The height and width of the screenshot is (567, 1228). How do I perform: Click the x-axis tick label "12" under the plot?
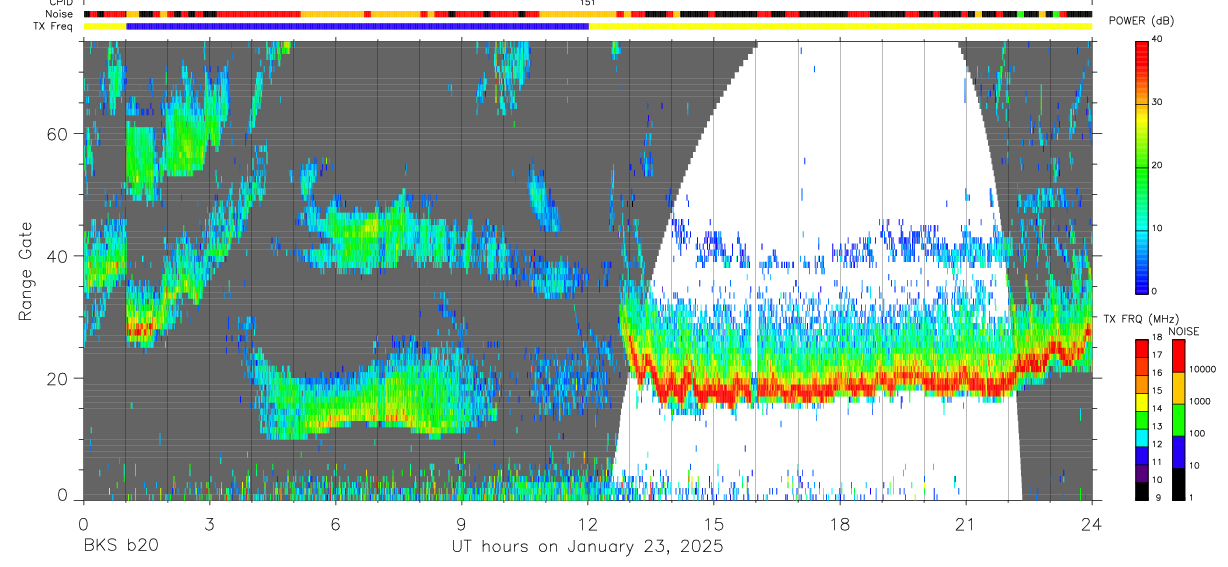588,522
